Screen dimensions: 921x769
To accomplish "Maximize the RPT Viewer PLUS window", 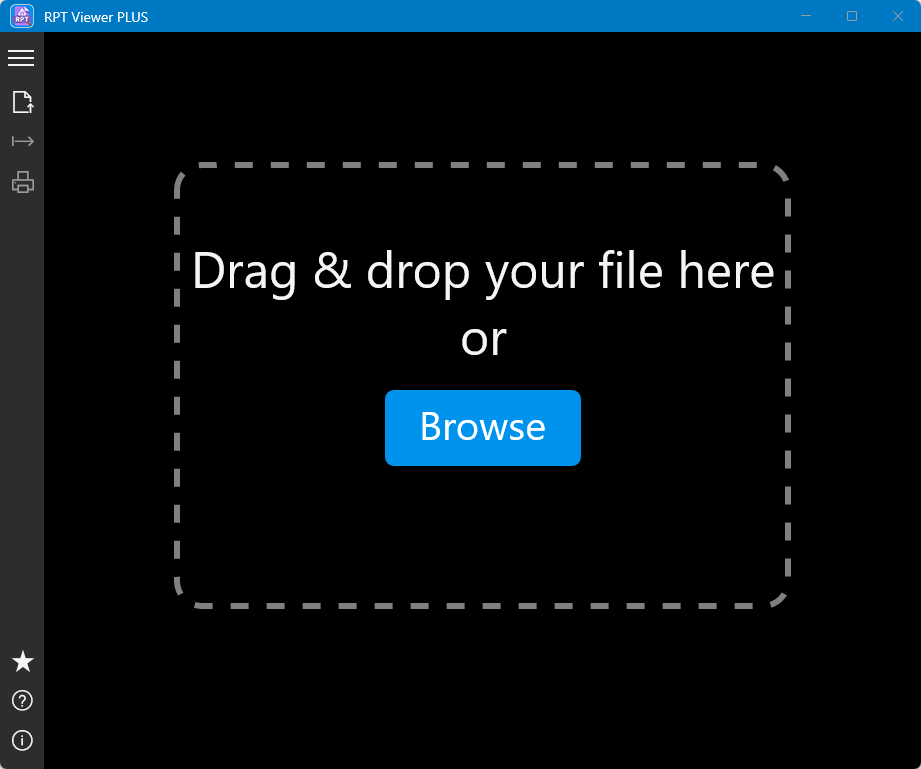I will coord(852,16).
